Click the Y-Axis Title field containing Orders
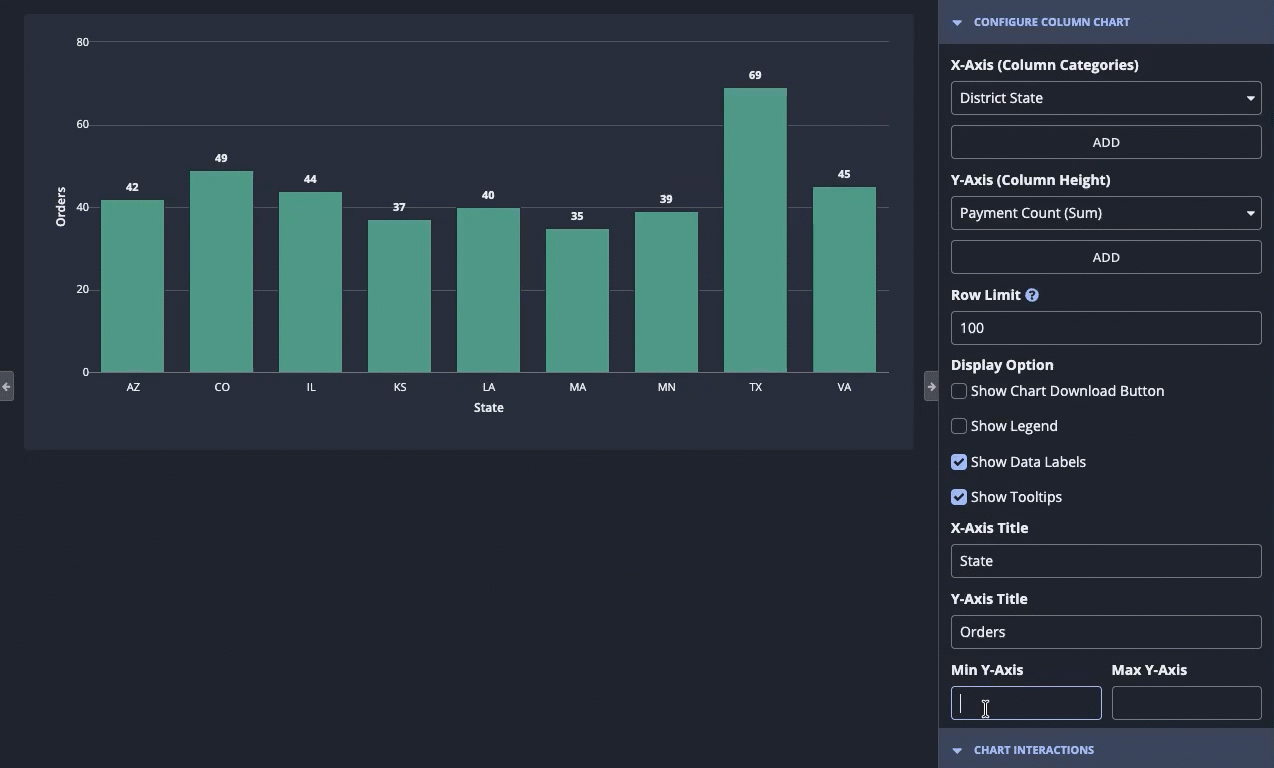Viewport: 1274px width, 768px height. (1106, 632)
